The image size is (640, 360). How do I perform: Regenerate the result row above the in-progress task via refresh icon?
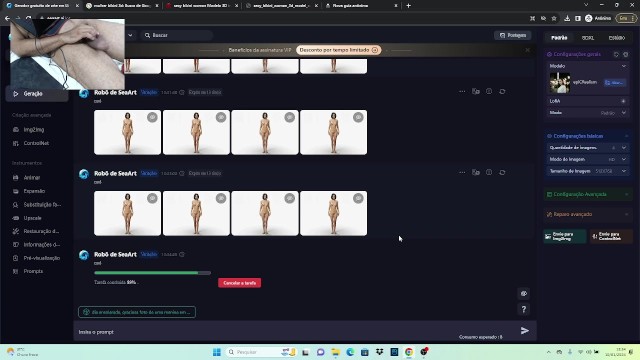(502, 173)
